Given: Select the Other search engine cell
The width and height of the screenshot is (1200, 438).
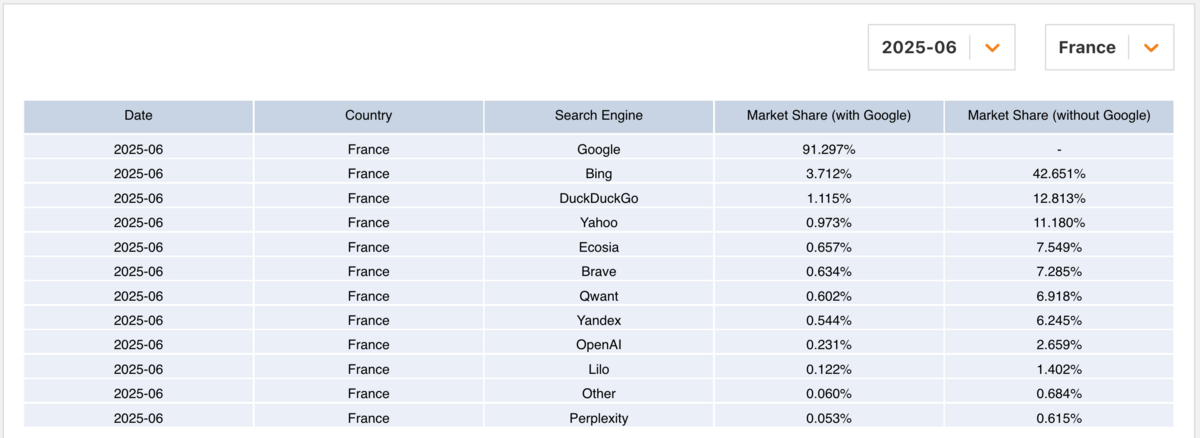Looking at the screenshot, I should point(599,394).
